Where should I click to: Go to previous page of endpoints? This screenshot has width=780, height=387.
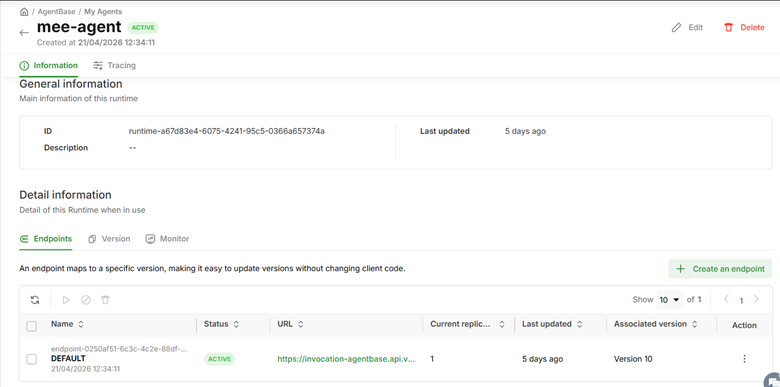(x=726, y=299)
